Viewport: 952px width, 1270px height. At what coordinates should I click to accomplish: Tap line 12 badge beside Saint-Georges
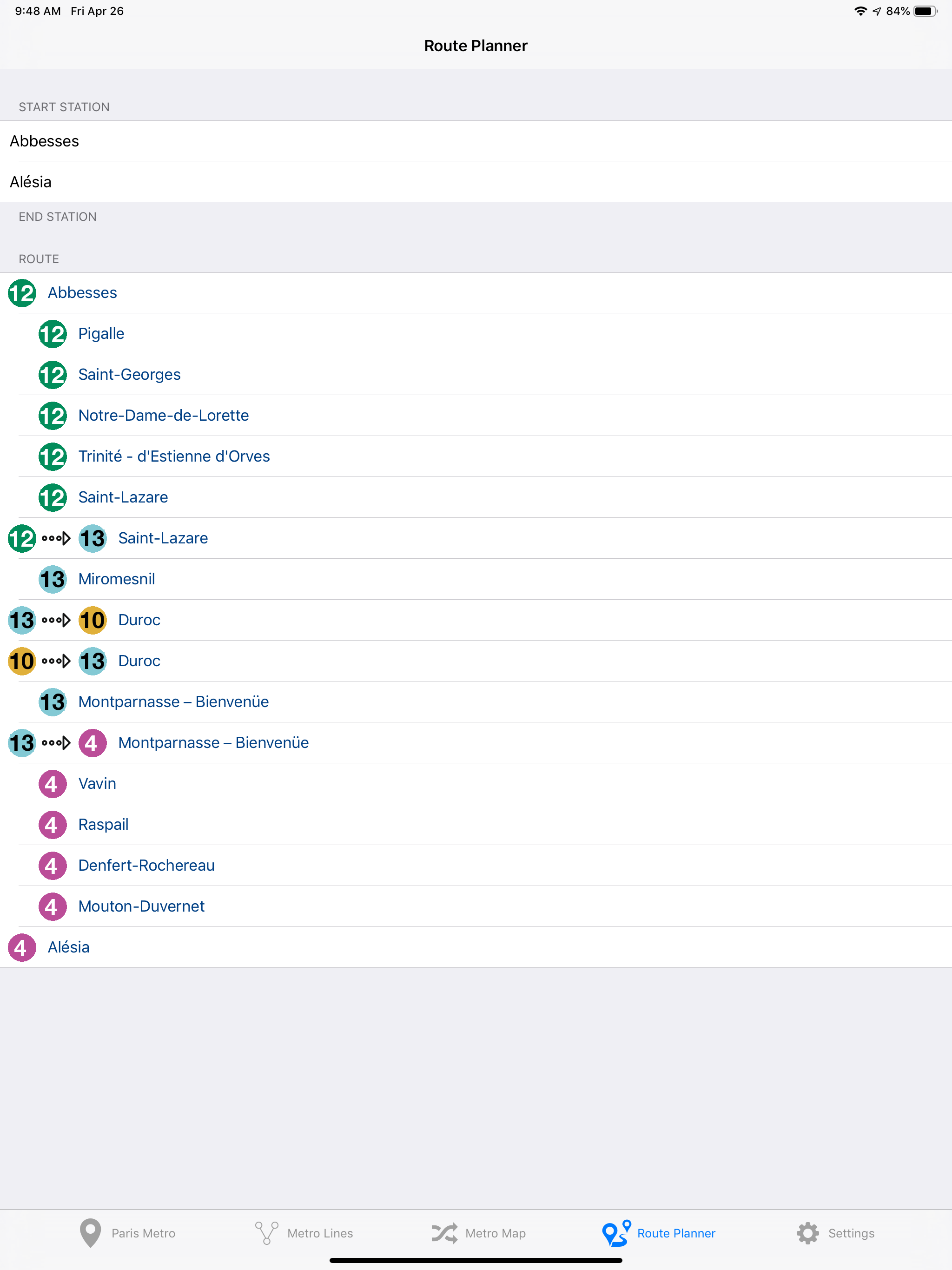52,375
